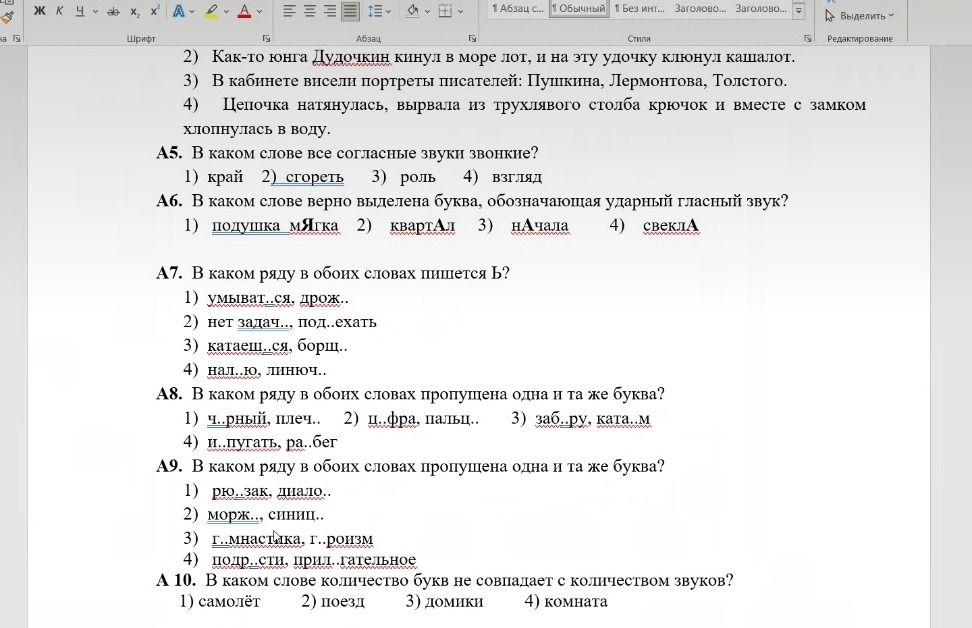This screenshot has width=972, height=628.
Task: Align text to the left
Action: 289,11
